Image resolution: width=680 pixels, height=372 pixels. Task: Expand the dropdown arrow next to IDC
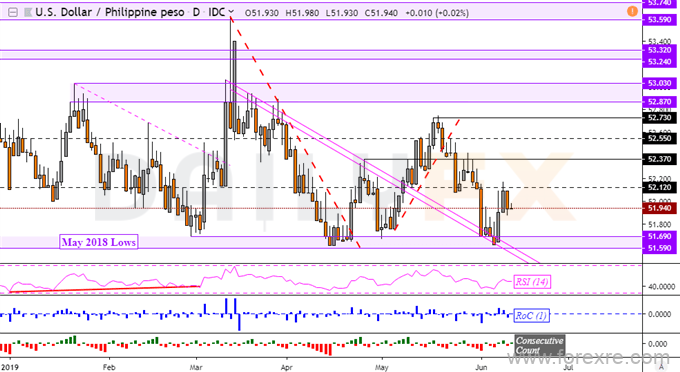[x=231, y=12]
